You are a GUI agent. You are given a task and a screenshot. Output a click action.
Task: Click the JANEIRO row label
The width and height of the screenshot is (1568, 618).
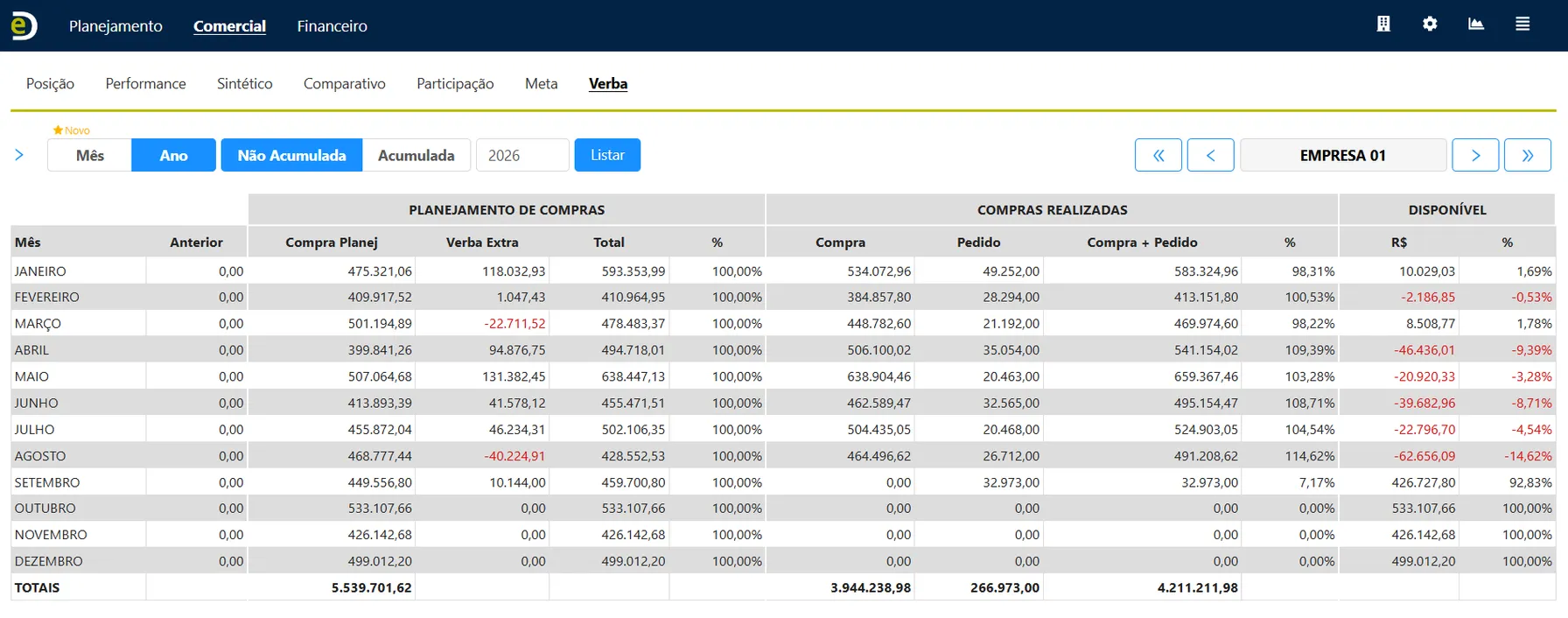pos(40,271)
